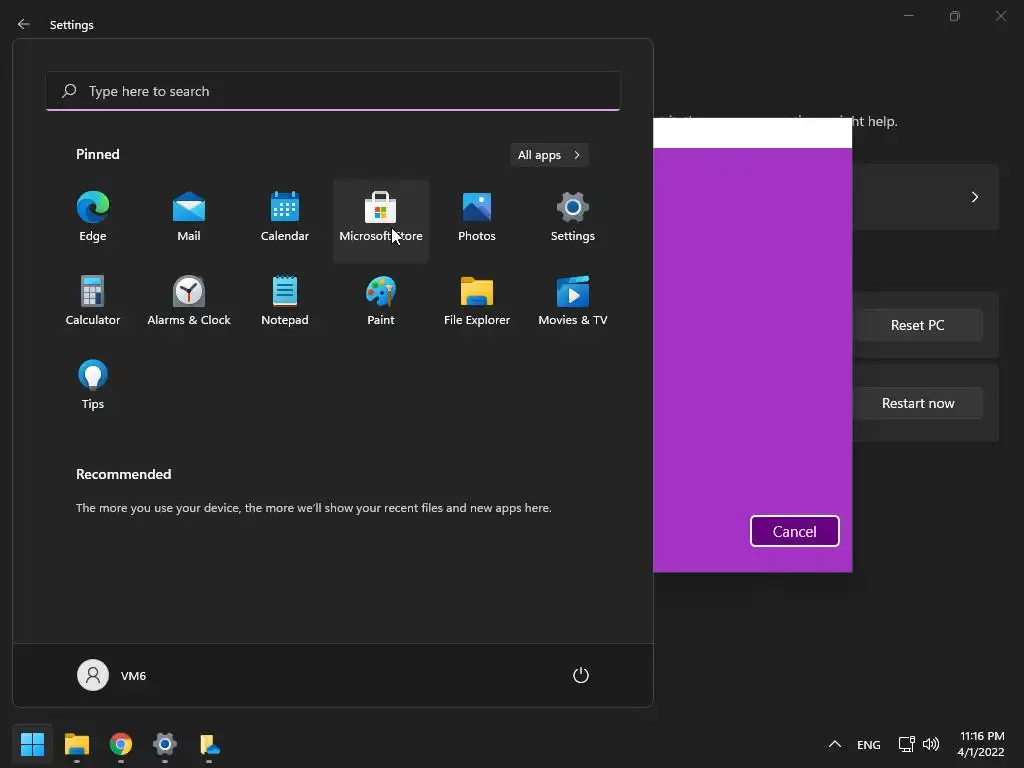Expand the Settings row with the chevron
This screenshot has width=1024, height=768.
[x=974, y=197]
